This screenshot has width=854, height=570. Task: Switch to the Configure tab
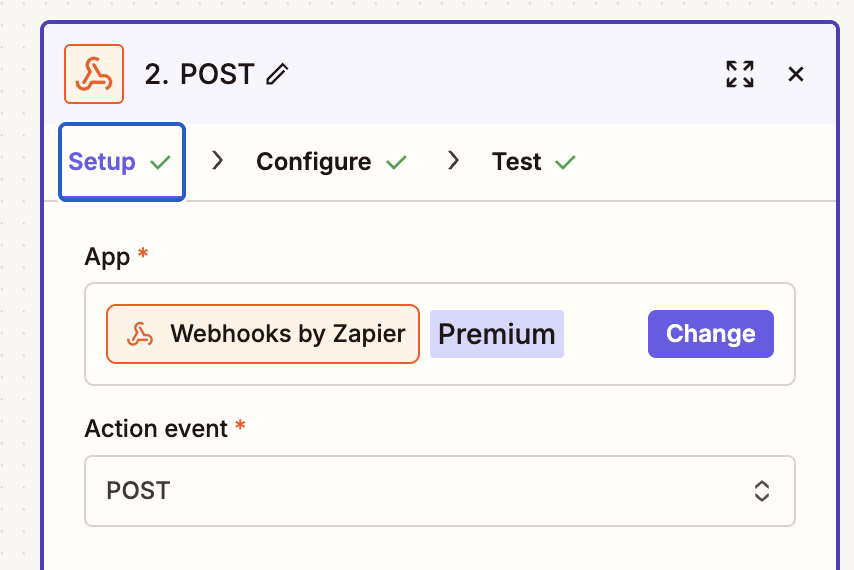pyautogui.click(x=313, y=162)
